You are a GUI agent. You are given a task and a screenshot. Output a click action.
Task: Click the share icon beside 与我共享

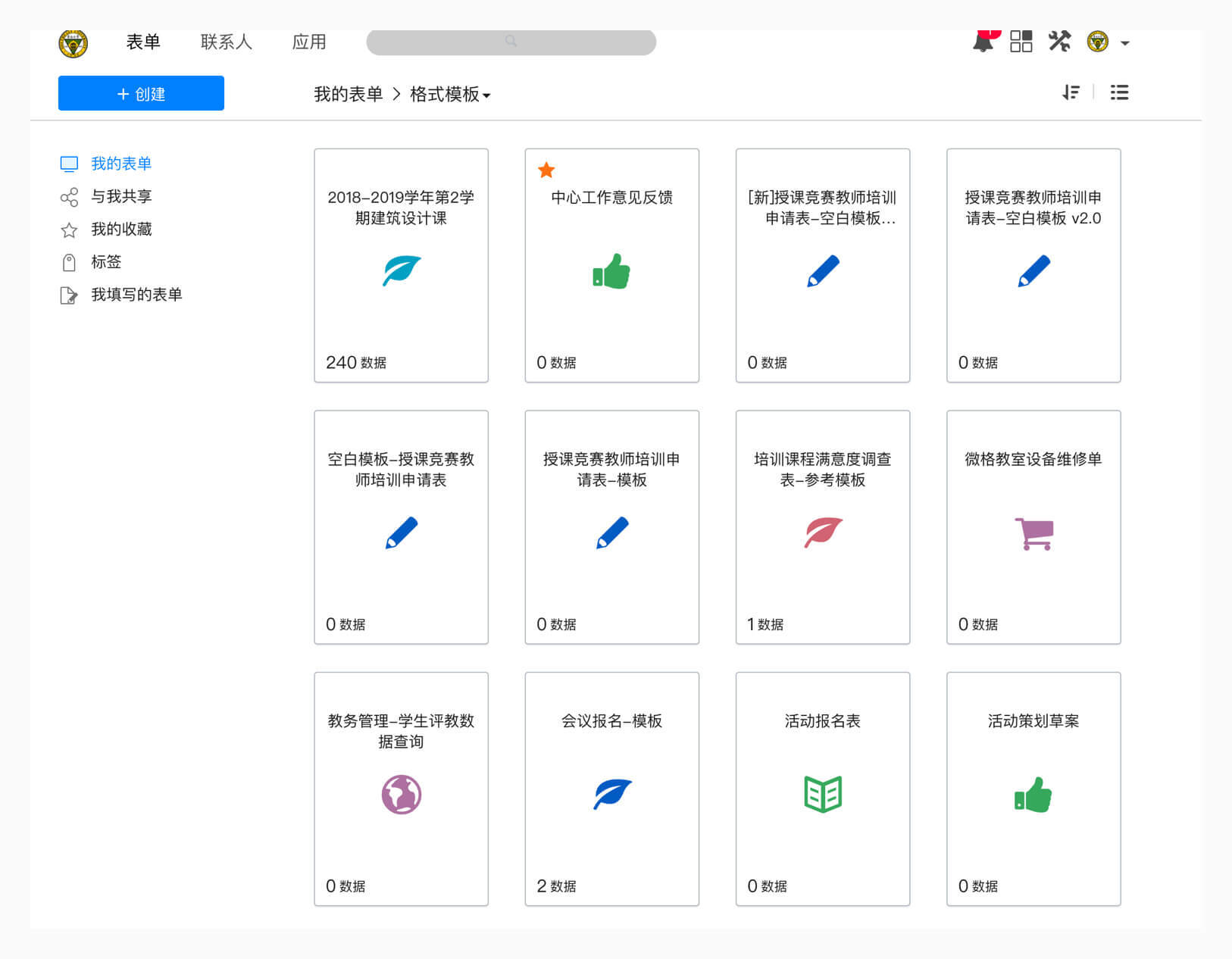(x=69, y=197)
